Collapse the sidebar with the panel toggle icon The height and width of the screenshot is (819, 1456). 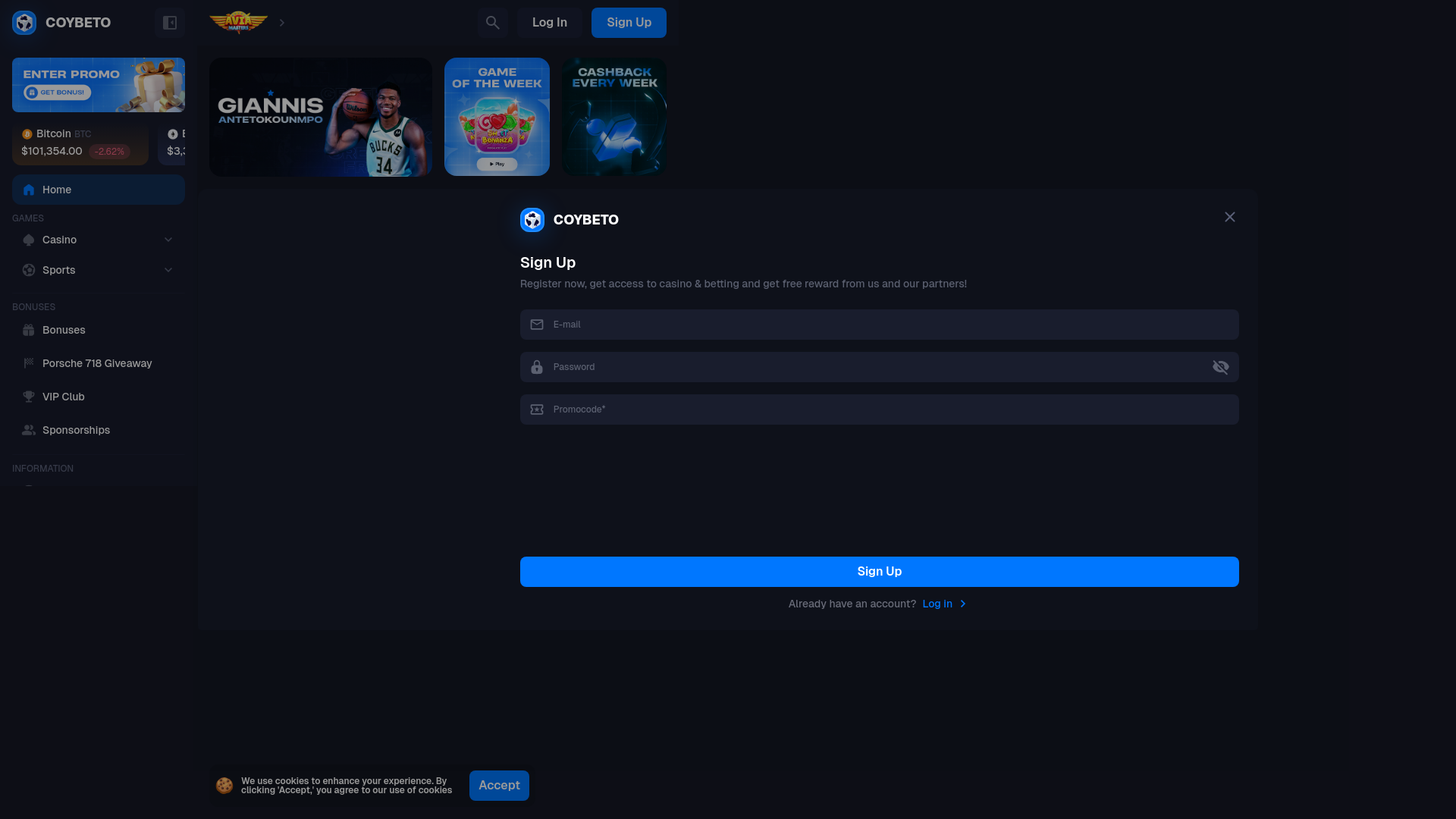[170, 23]
